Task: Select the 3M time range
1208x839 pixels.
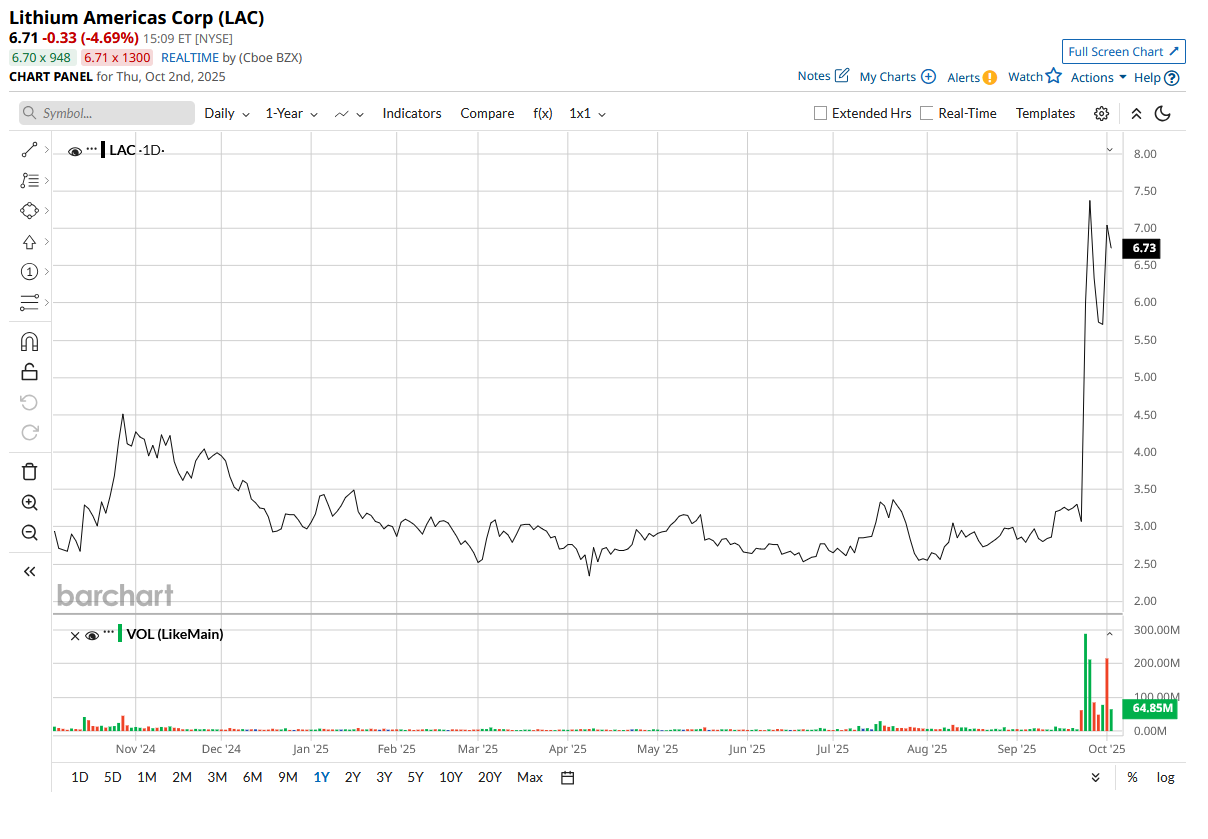Action: pyautogui.click(x=217, y=777)
